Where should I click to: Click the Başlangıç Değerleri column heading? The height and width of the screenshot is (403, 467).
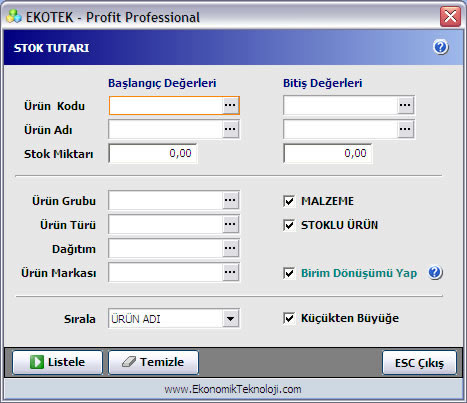pyautogui.click(x=162, y=83)
